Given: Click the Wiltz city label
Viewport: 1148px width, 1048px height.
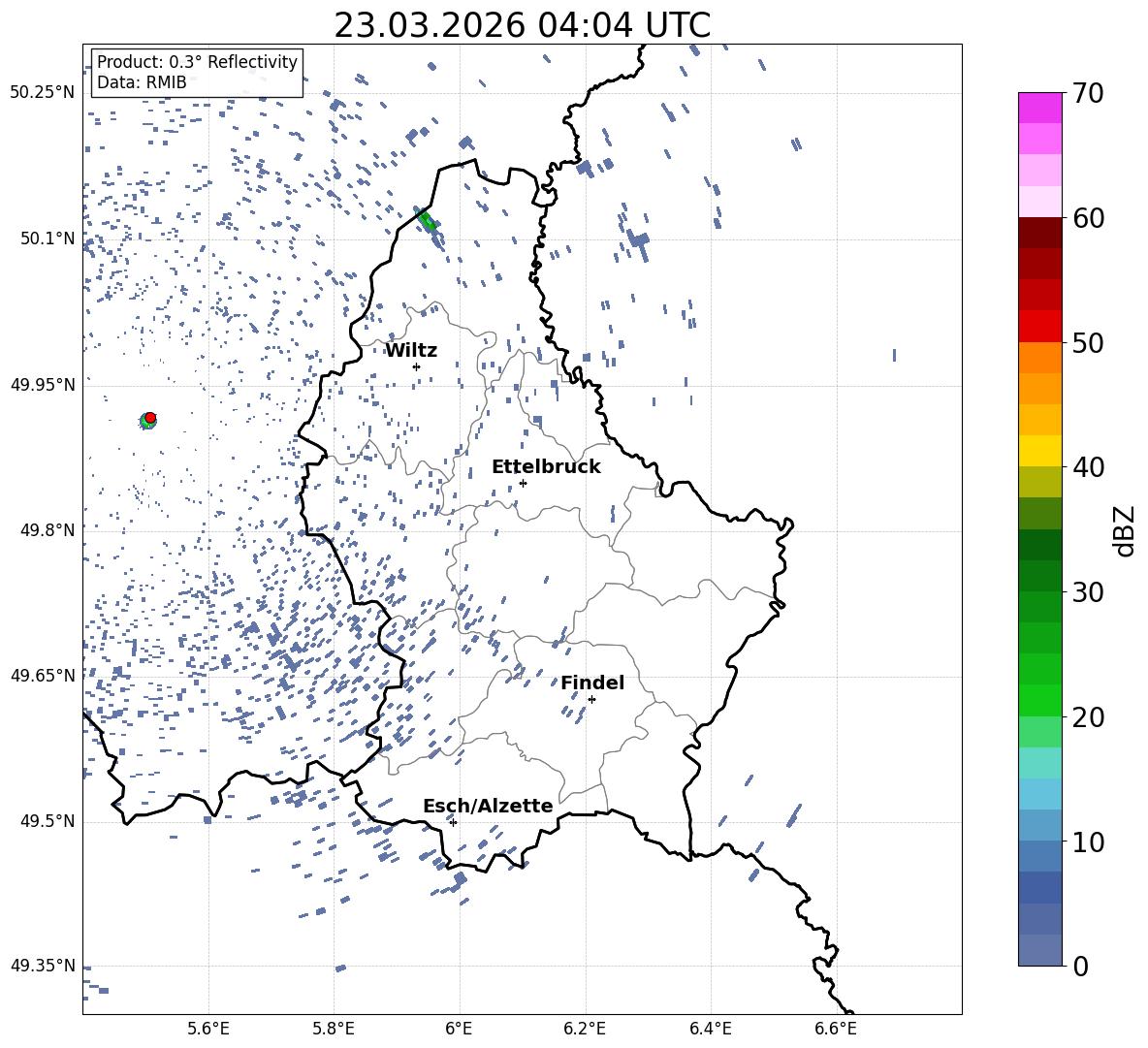Looking at the screenshot, I should tap(411, 351).
